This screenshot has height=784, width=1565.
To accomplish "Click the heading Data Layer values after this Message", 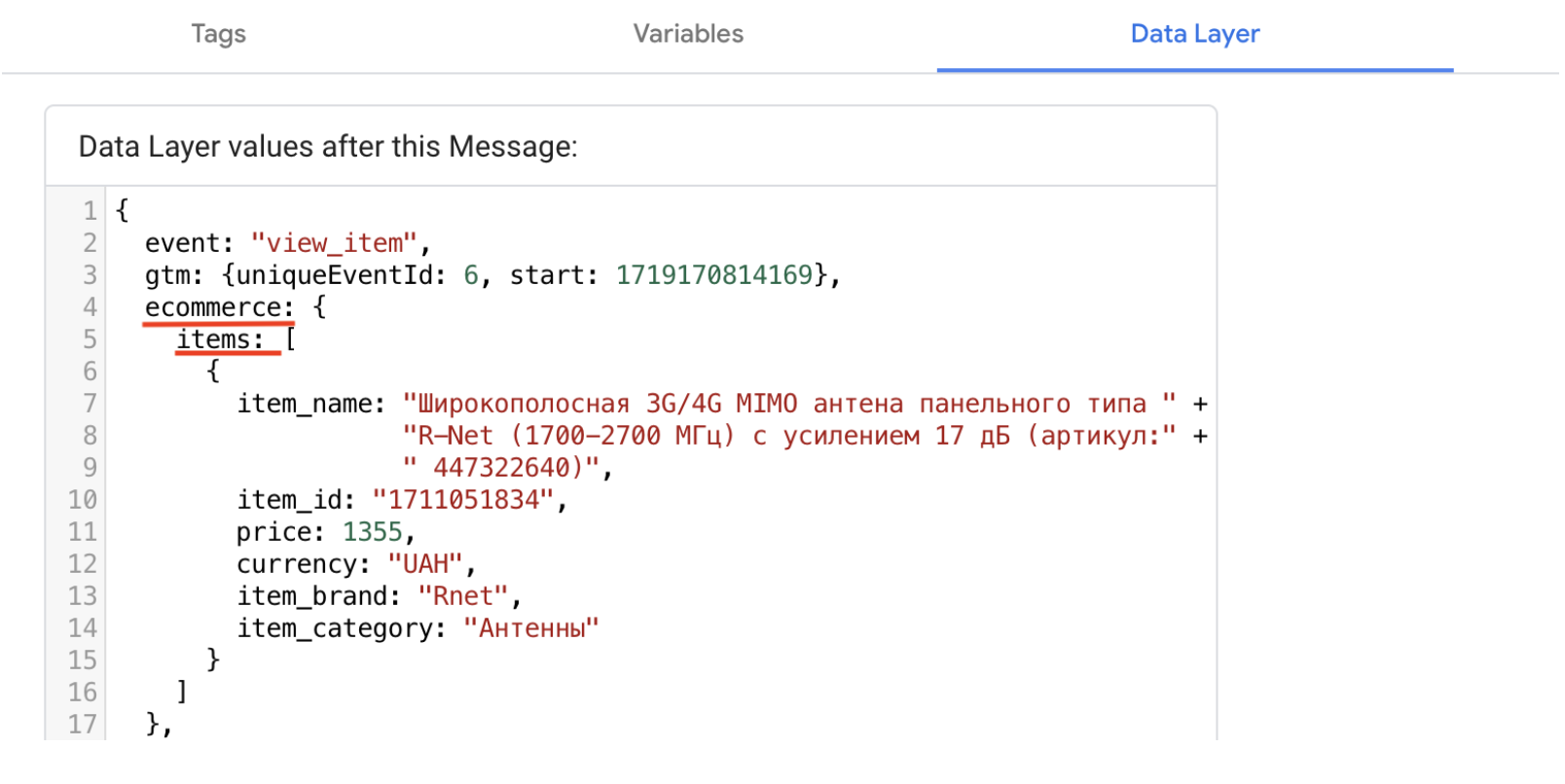I will tap(328, 147).
